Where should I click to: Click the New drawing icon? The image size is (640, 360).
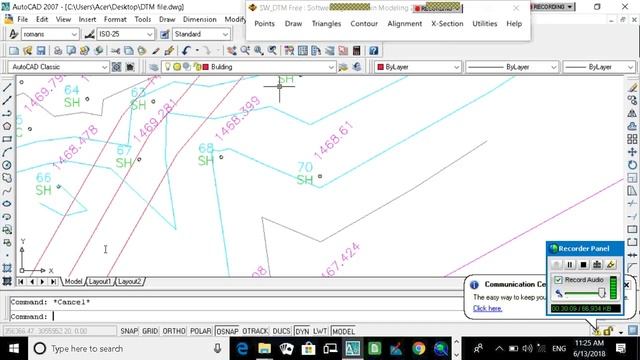click(14, 51)
